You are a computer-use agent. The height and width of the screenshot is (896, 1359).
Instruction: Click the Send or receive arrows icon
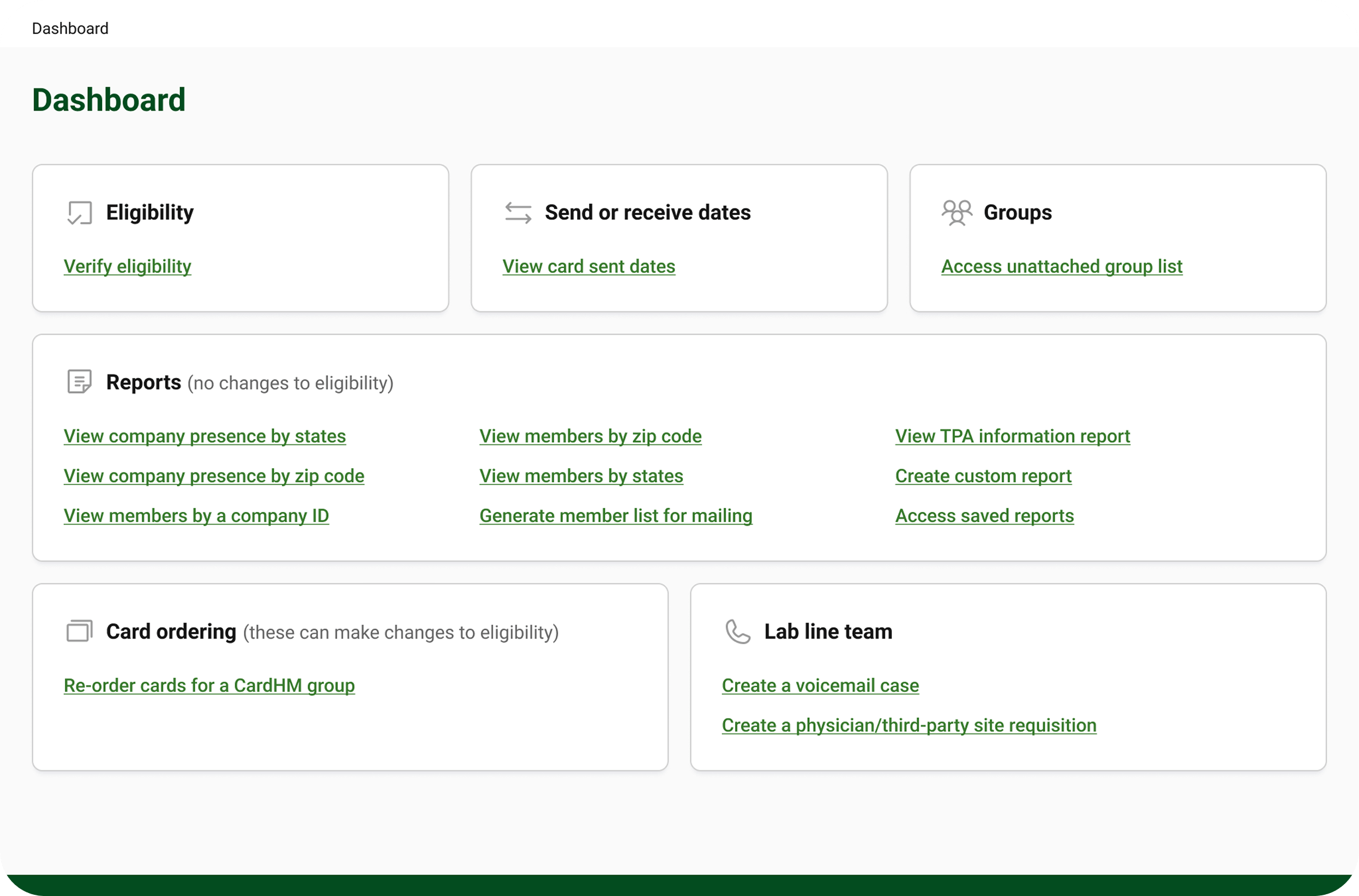coord(518,213)
